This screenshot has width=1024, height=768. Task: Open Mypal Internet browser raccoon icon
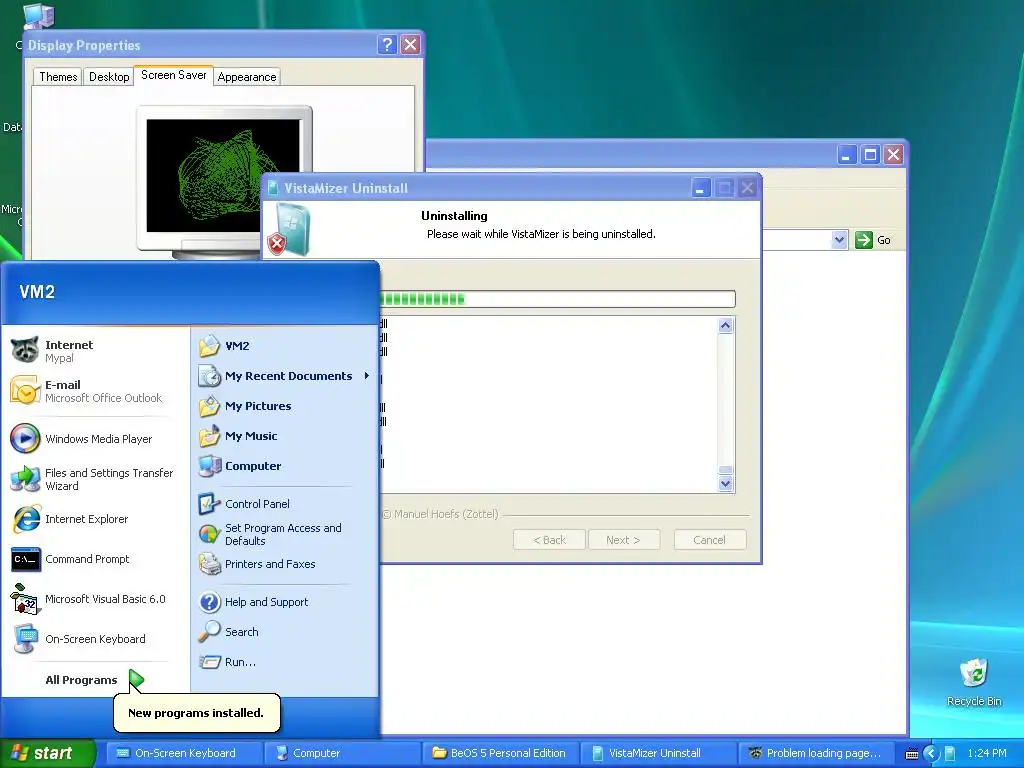tap(25, 351)
